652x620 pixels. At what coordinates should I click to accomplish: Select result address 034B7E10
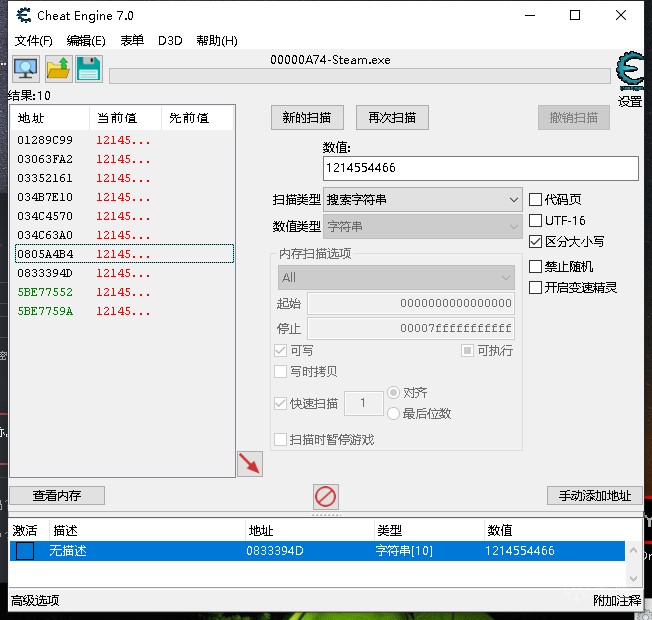[45, 197]
